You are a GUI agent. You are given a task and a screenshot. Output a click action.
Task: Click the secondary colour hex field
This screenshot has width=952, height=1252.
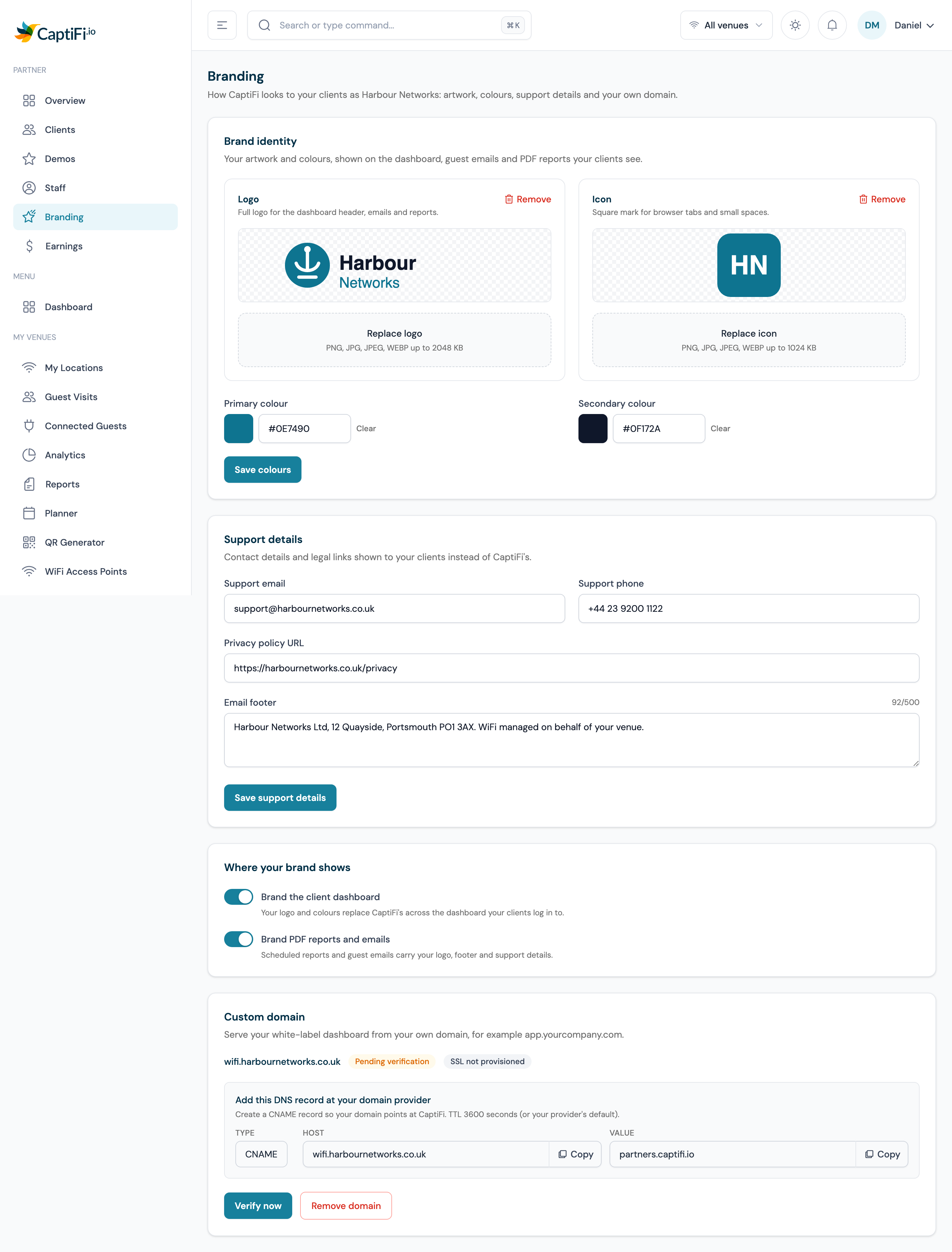pyautogui.click(x=659, y=429)
